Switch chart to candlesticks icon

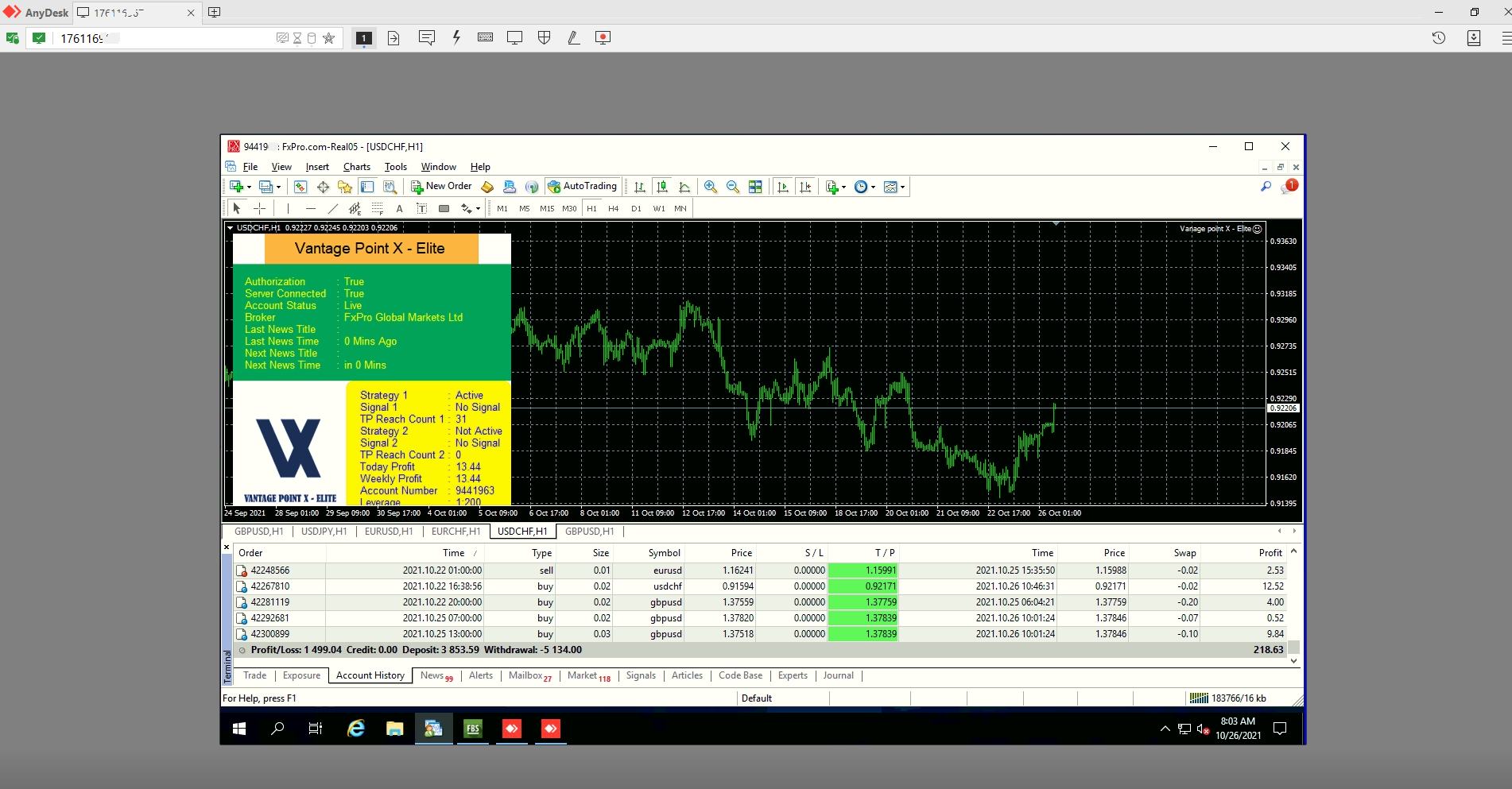click(x=661, y=187)
